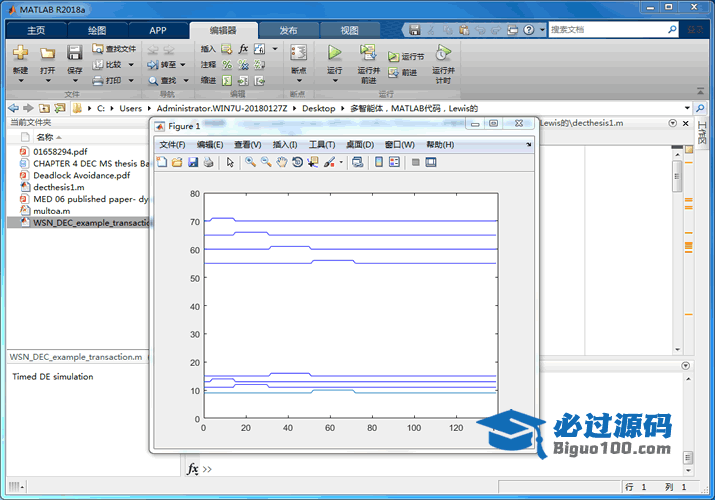Open the Desktop (桌面) menu in Figure 1

(360, 144)
